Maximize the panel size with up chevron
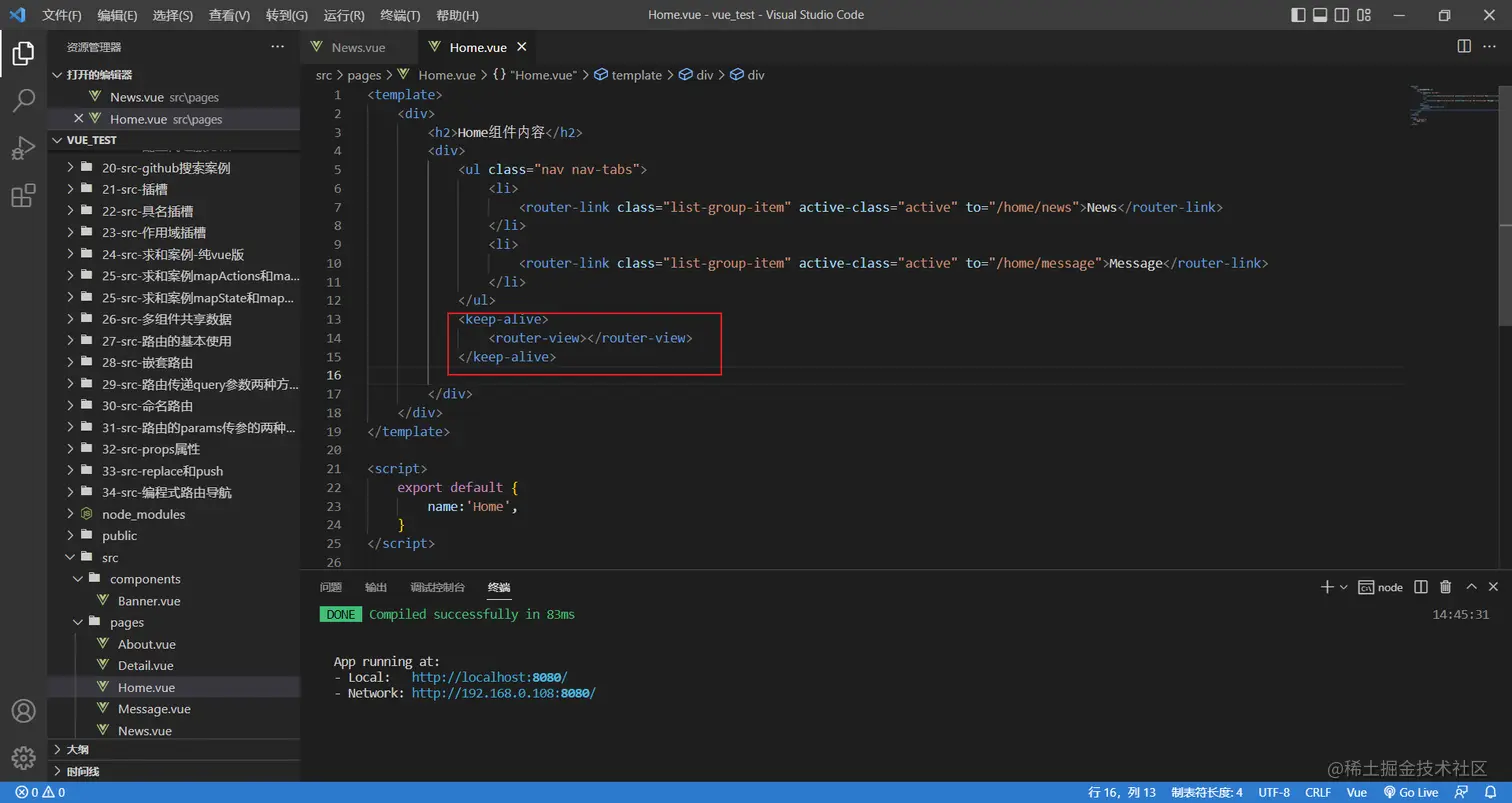1512x803 pixels. click(x=1471, y=587)
